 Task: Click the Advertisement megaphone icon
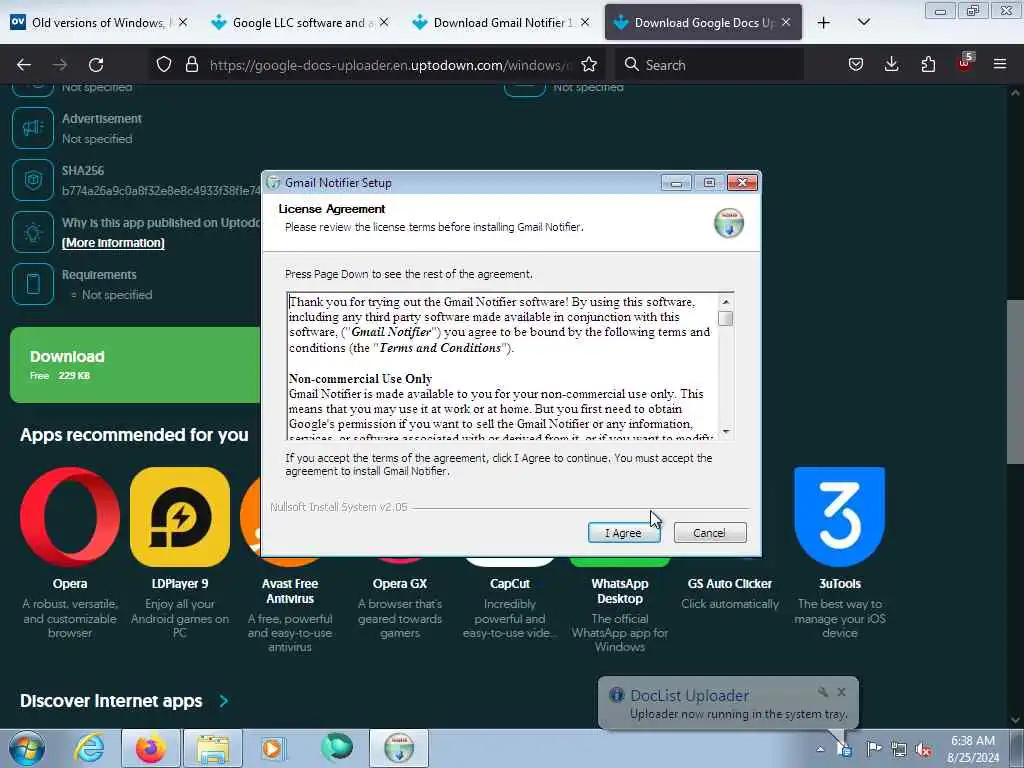pyautogui.click(x=33, y=128)
